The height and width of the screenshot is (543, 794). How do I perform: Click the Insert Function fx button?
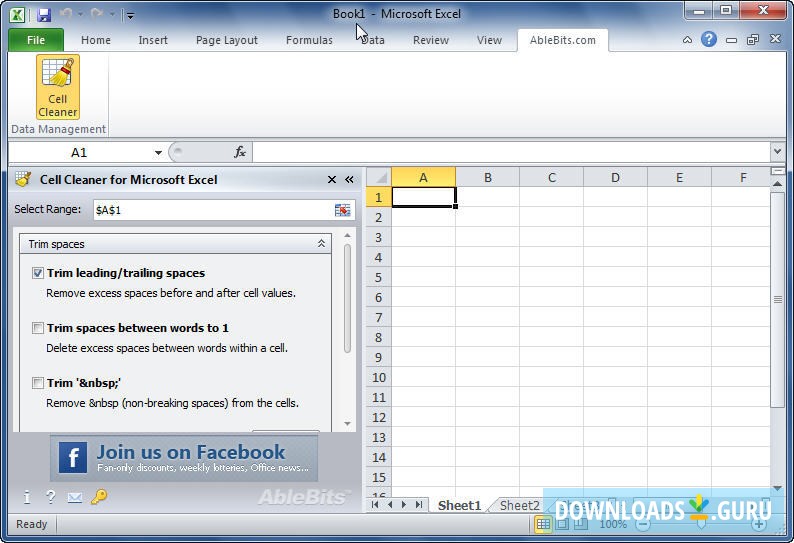pyautogui.click(x=240, y=152)
